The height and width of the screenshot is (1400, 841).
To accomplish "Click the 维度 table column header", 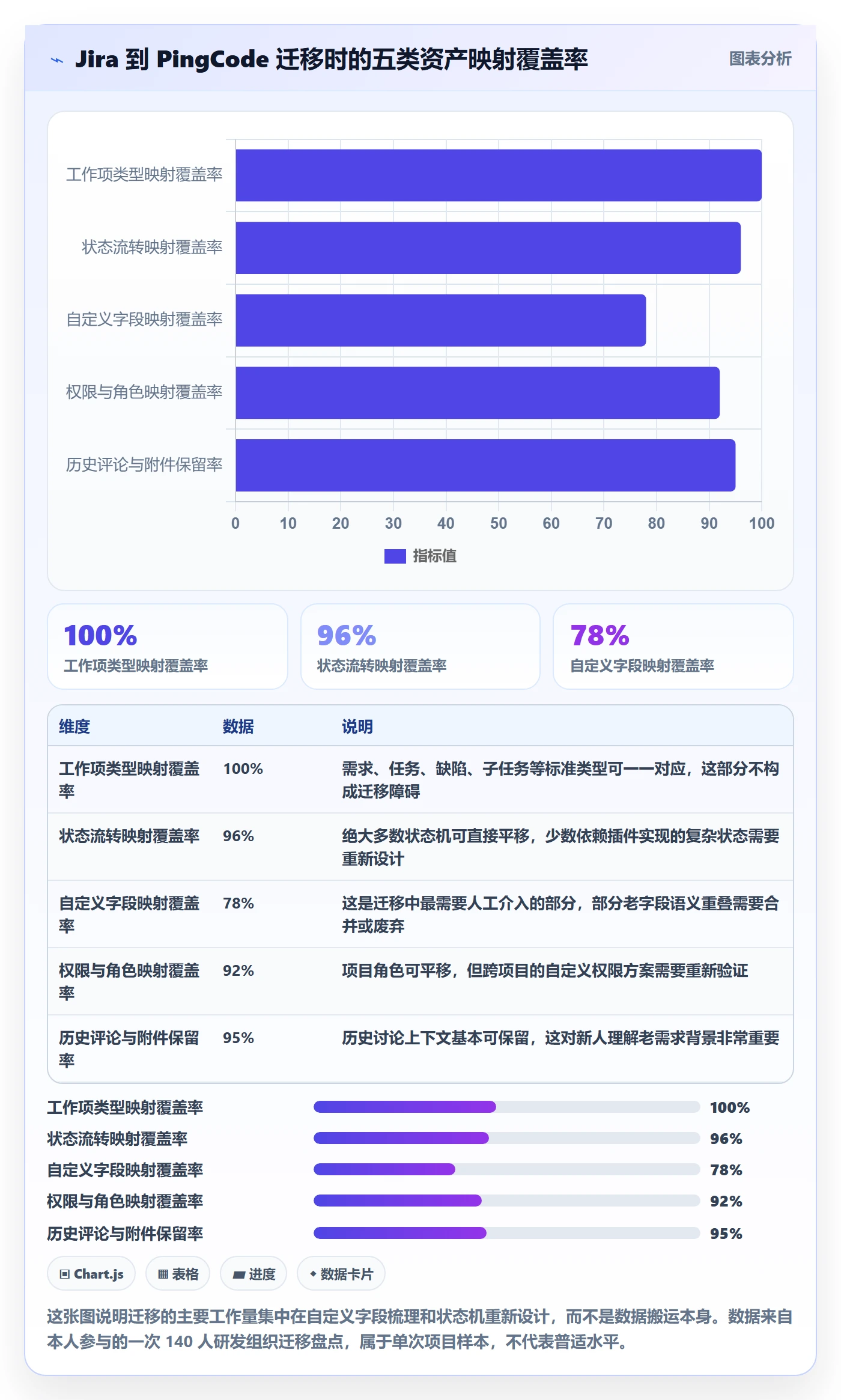I will [x=74, y=726].
